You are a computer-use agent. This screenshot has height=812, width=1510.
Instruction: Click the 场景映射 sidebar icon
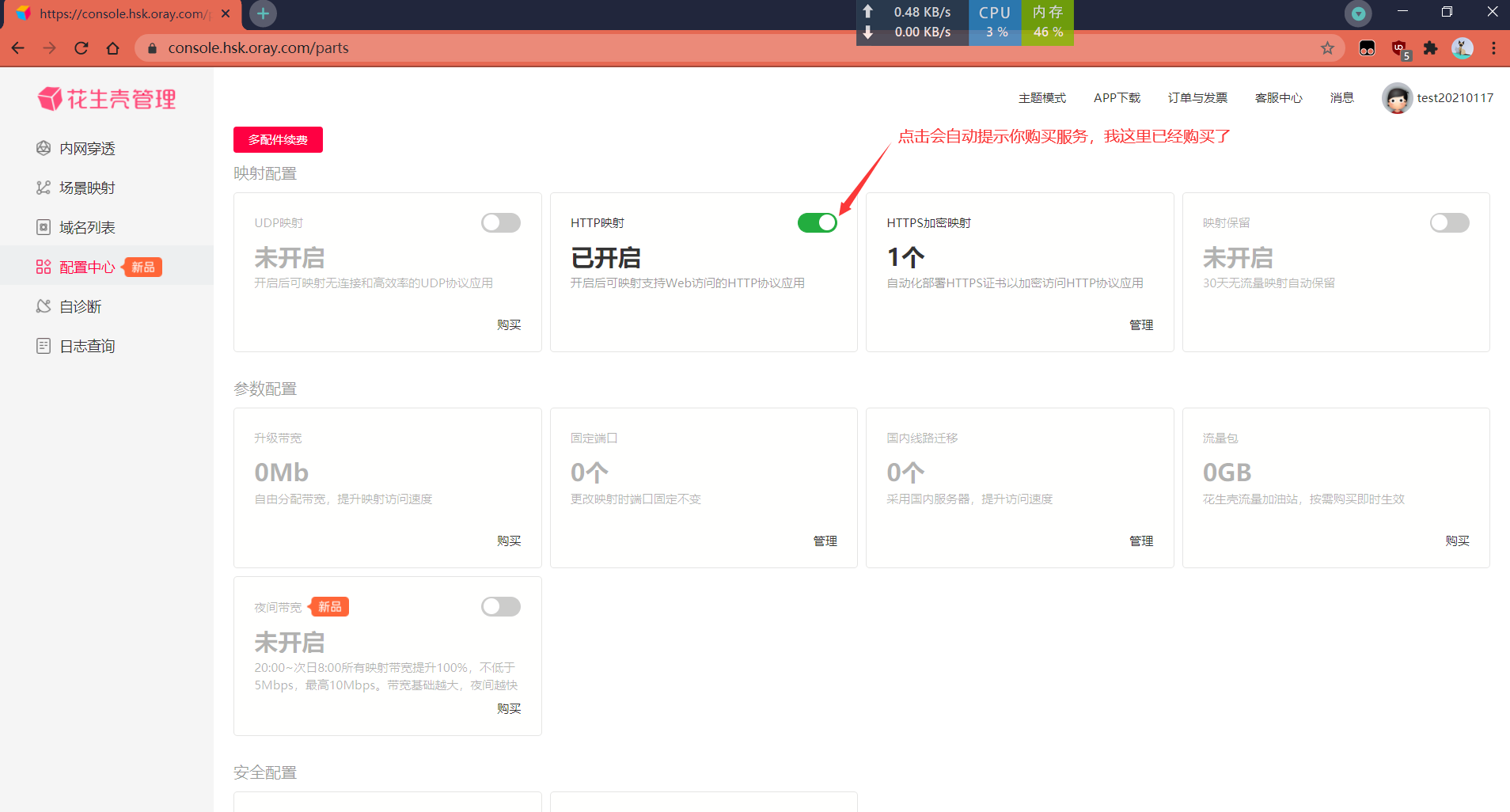tap(44, 188)
